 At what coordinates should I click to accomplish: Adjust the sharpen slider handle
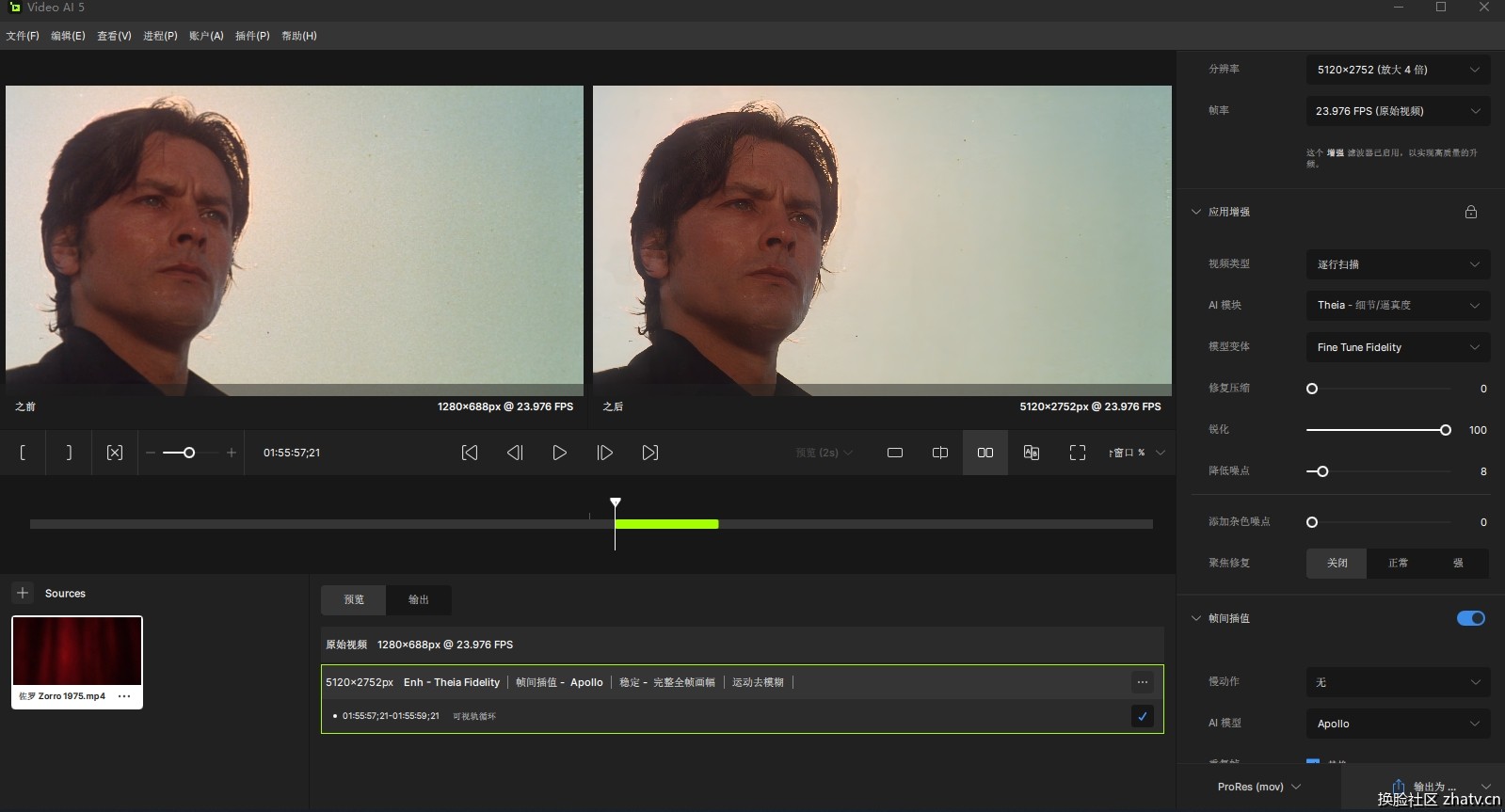(x=1446, y=430)
